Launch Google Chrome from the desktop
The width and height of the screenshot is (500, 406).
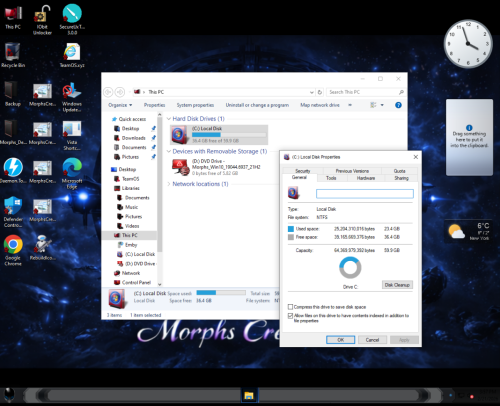13,251
